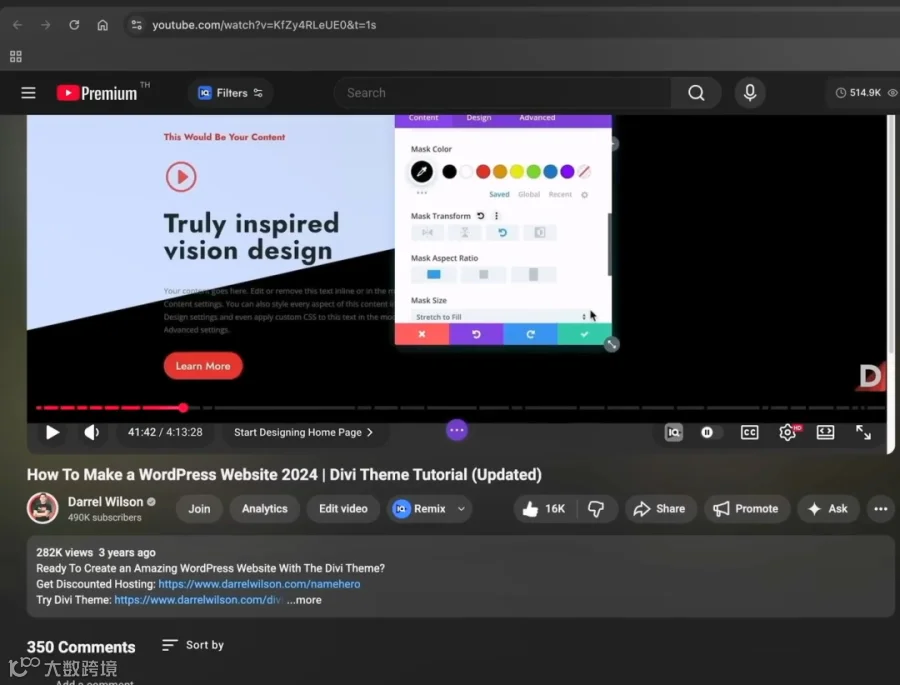Click the Learn More button in video
Screen dimensions: 900x685
203,366
